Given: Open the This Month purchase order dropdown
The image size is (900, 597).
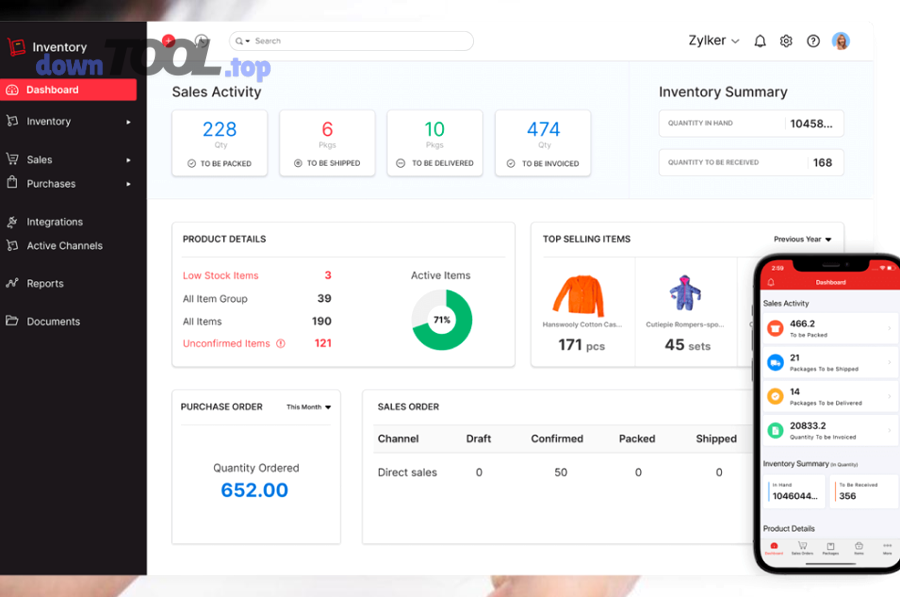Looking at the screenshot, I should 309,407.
